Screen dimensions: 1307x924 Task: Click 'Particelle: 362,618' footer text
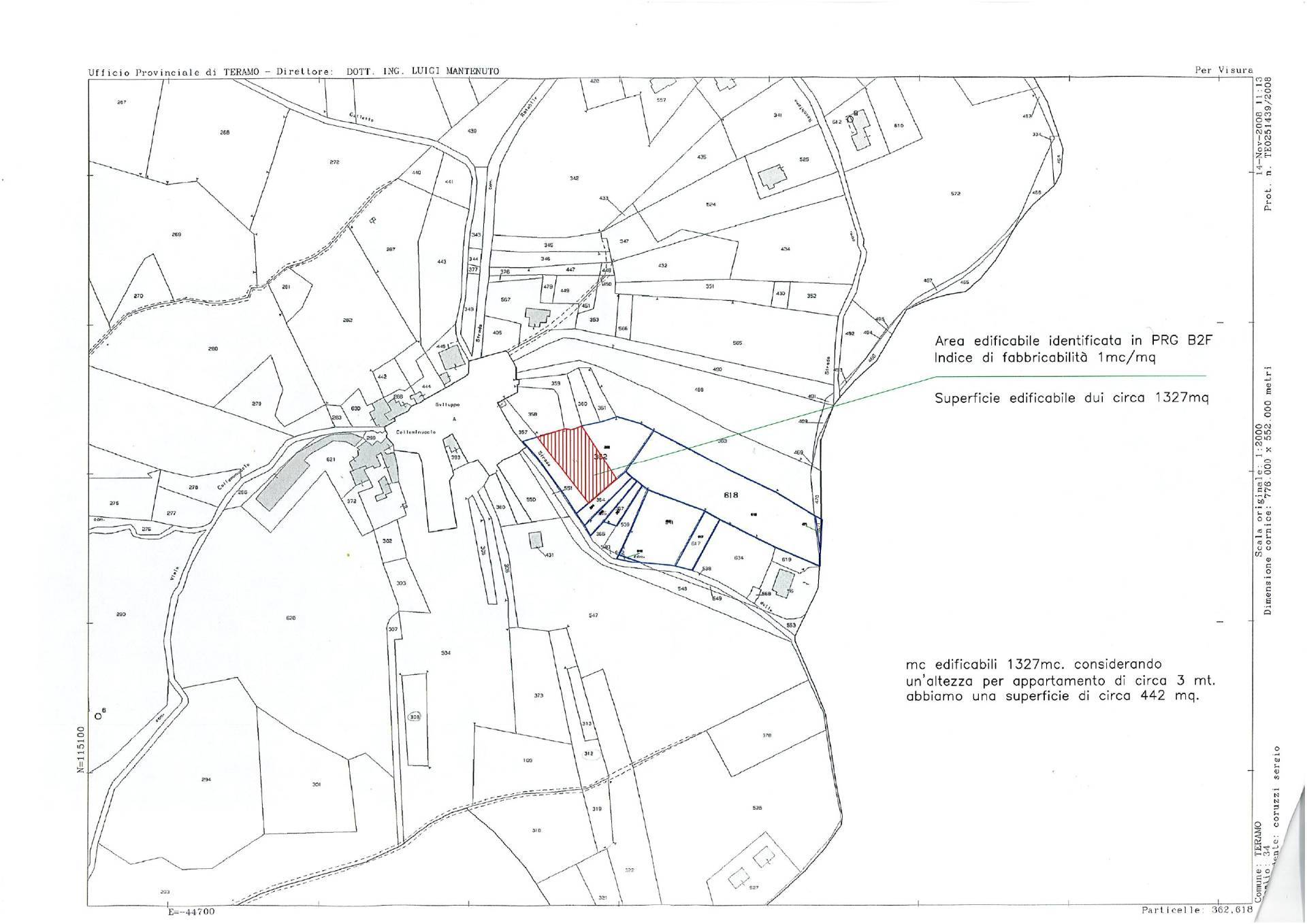(1197, 910)
